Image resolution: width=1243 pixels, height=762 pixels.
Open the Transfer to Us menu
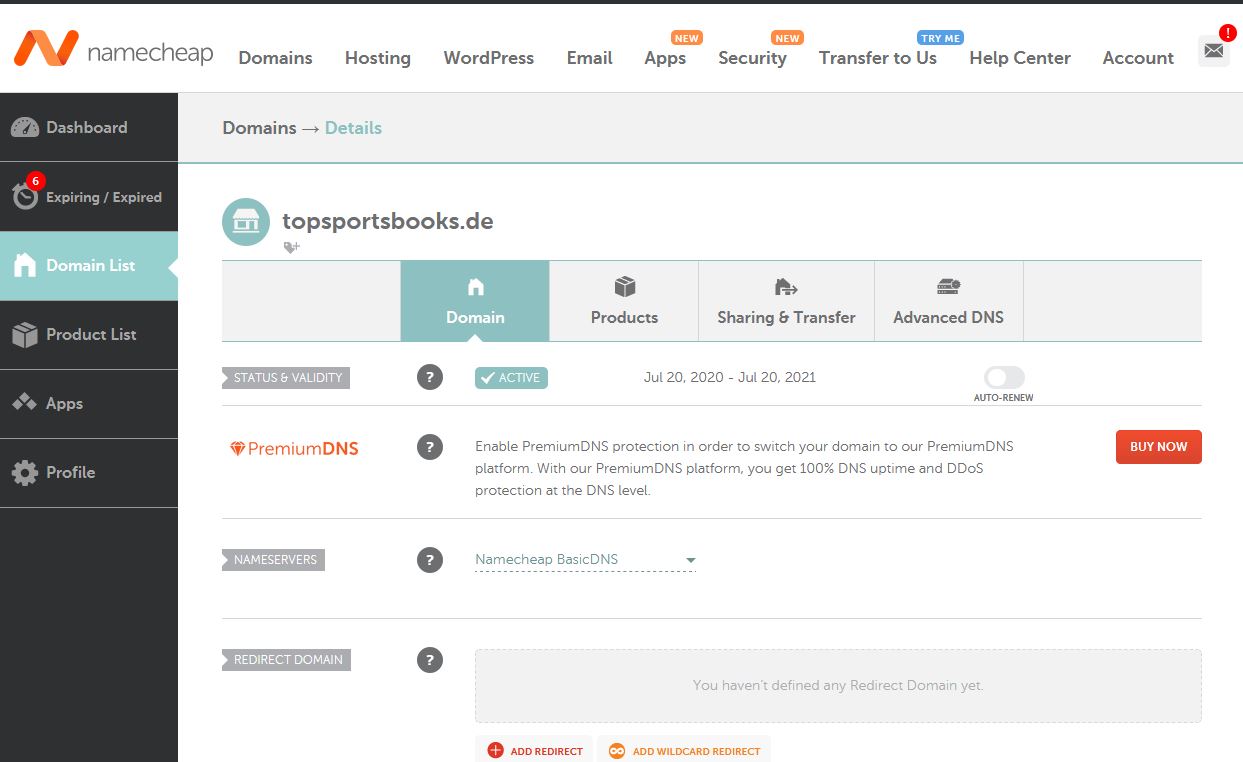pos(878,58)
